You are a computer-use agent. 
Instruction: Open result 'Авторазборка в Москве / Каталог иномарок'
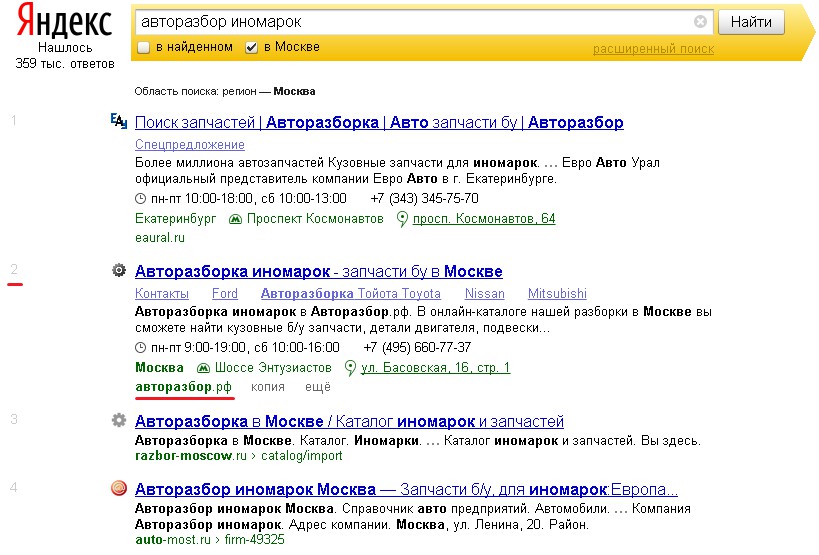click(349, 421)
